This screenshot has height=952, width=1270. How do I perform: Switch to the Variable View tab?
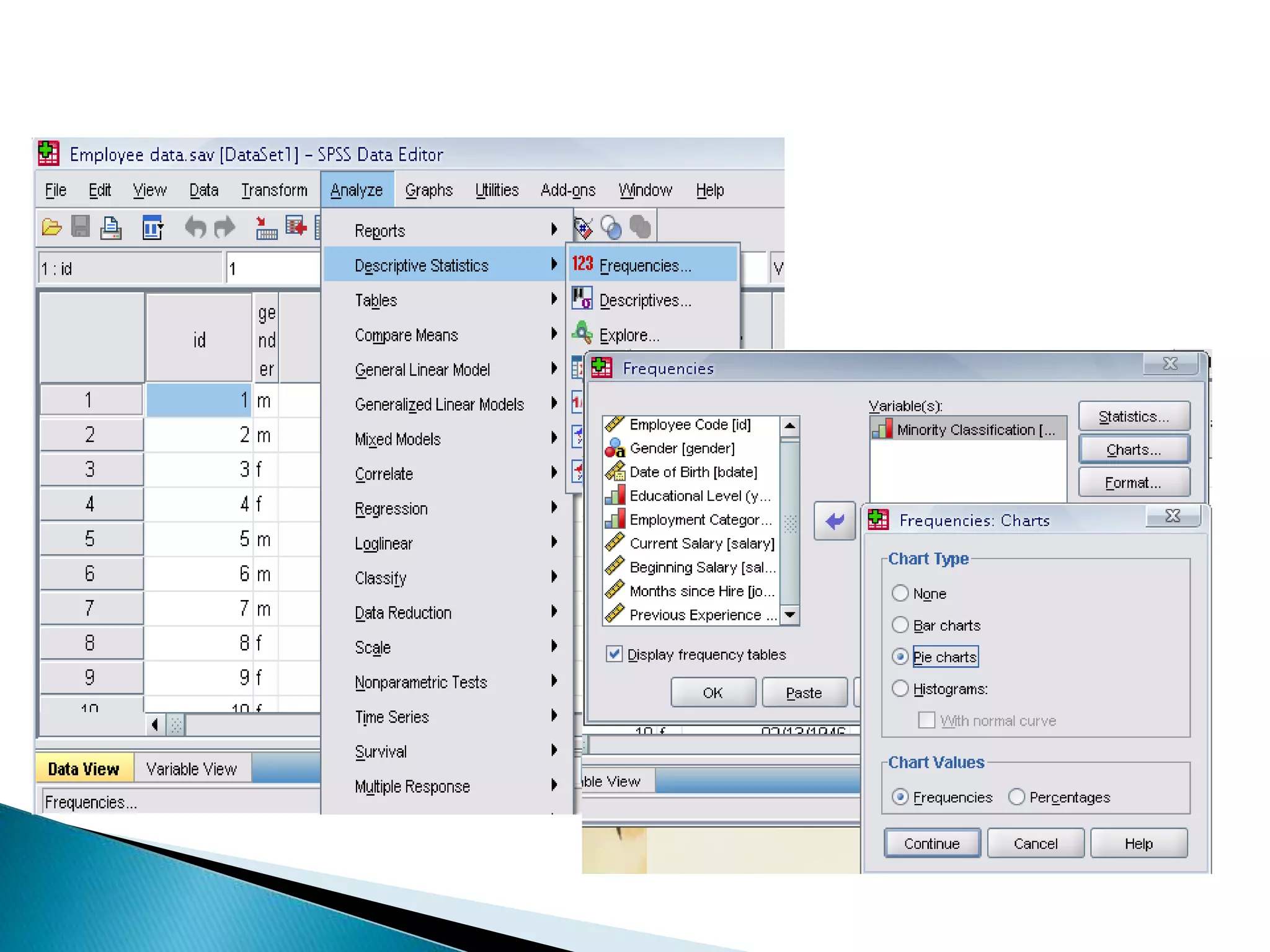coord(191,769)
